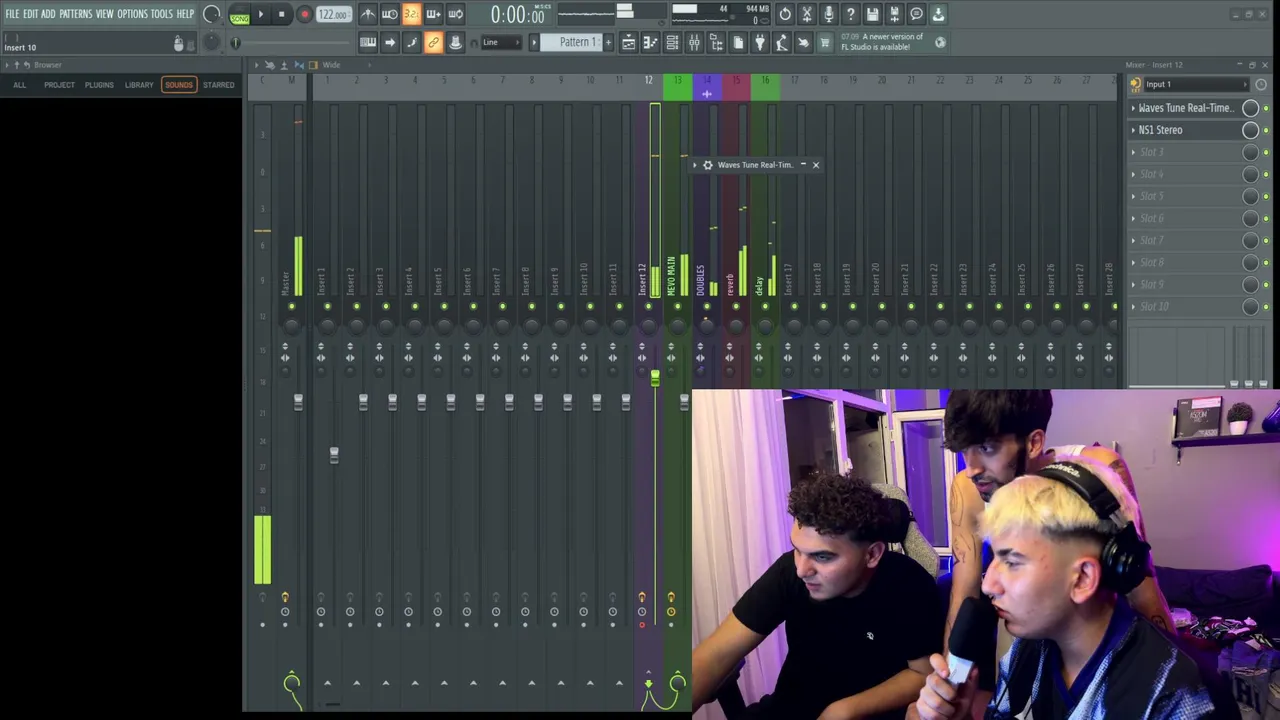Click the Insert 12 volume fader handle
1280x720 pixels.
pos(655,378)
